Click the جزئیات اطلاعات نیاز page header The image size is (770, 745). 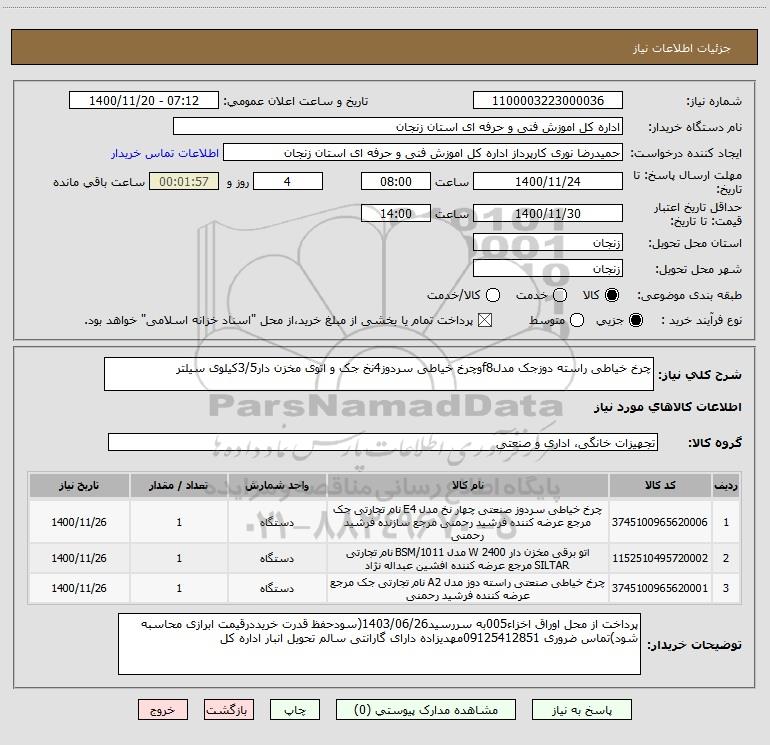coord(681,48)
